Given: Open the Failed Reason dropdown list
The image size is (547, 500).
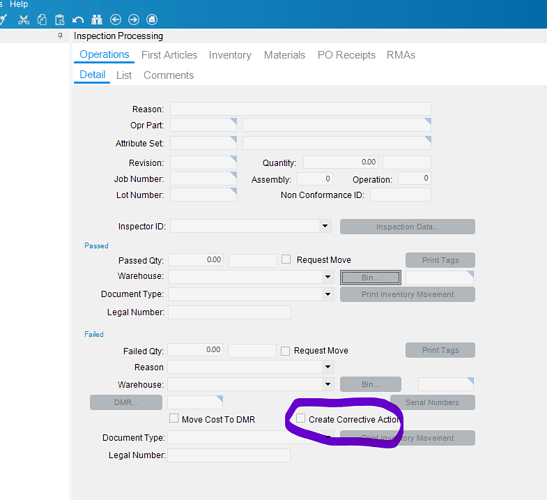Looking at the screenshot, I should 328,367.
